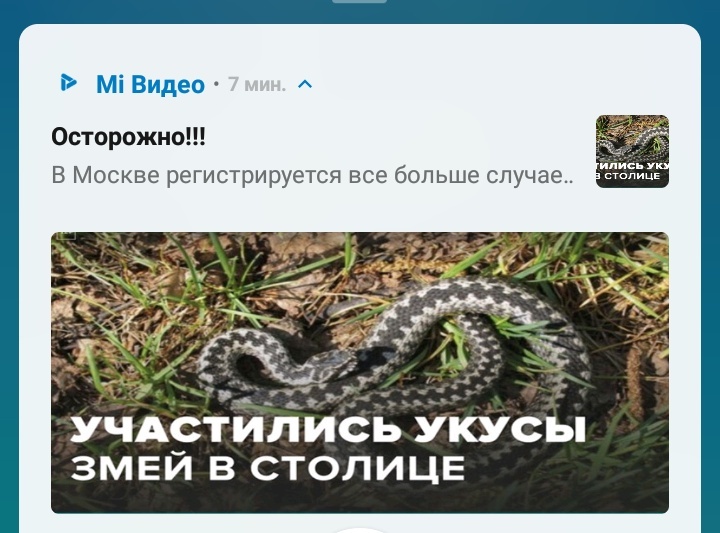This screenshot has width=720, height=533.
Task: Open the Mi Видео app name label
Action: click(150, 84)
